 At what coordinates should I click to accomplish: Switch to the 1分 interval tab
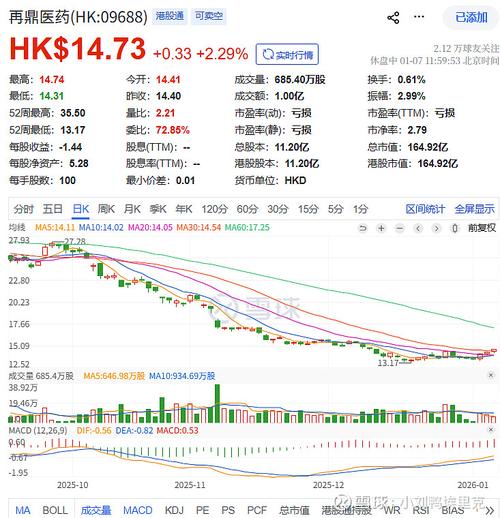(x=361, y=209)
